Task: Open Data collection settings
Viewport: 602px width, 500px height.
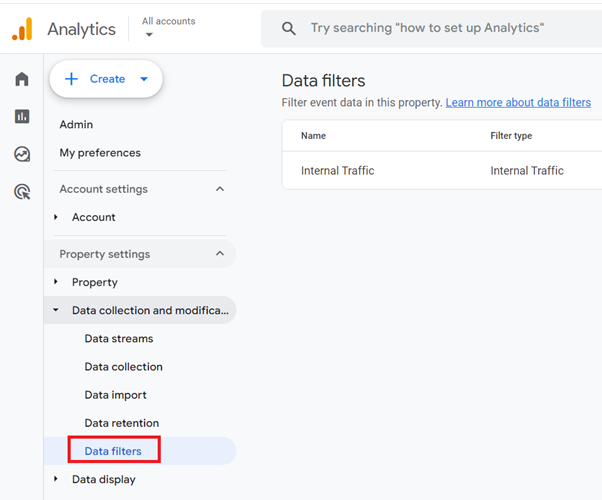Action: click(x=123, y=367)
